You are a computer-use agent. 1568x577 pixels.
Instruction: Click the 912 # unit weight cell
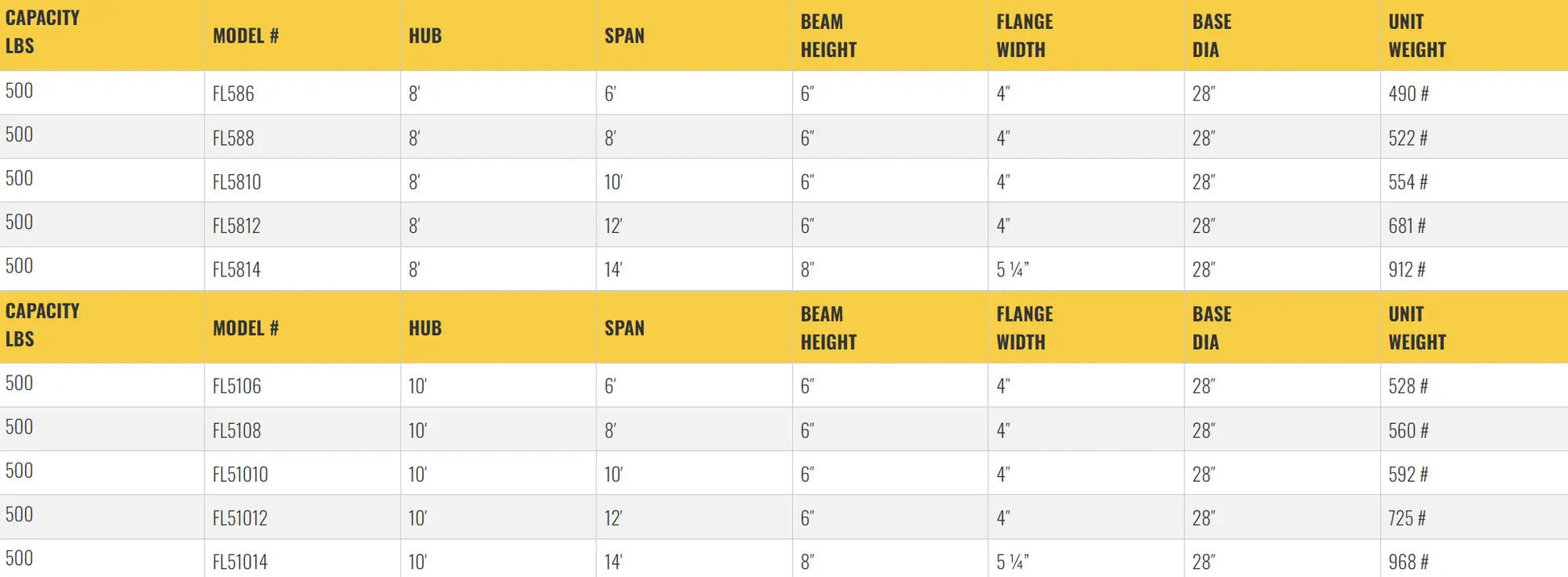coord(1407,269)
